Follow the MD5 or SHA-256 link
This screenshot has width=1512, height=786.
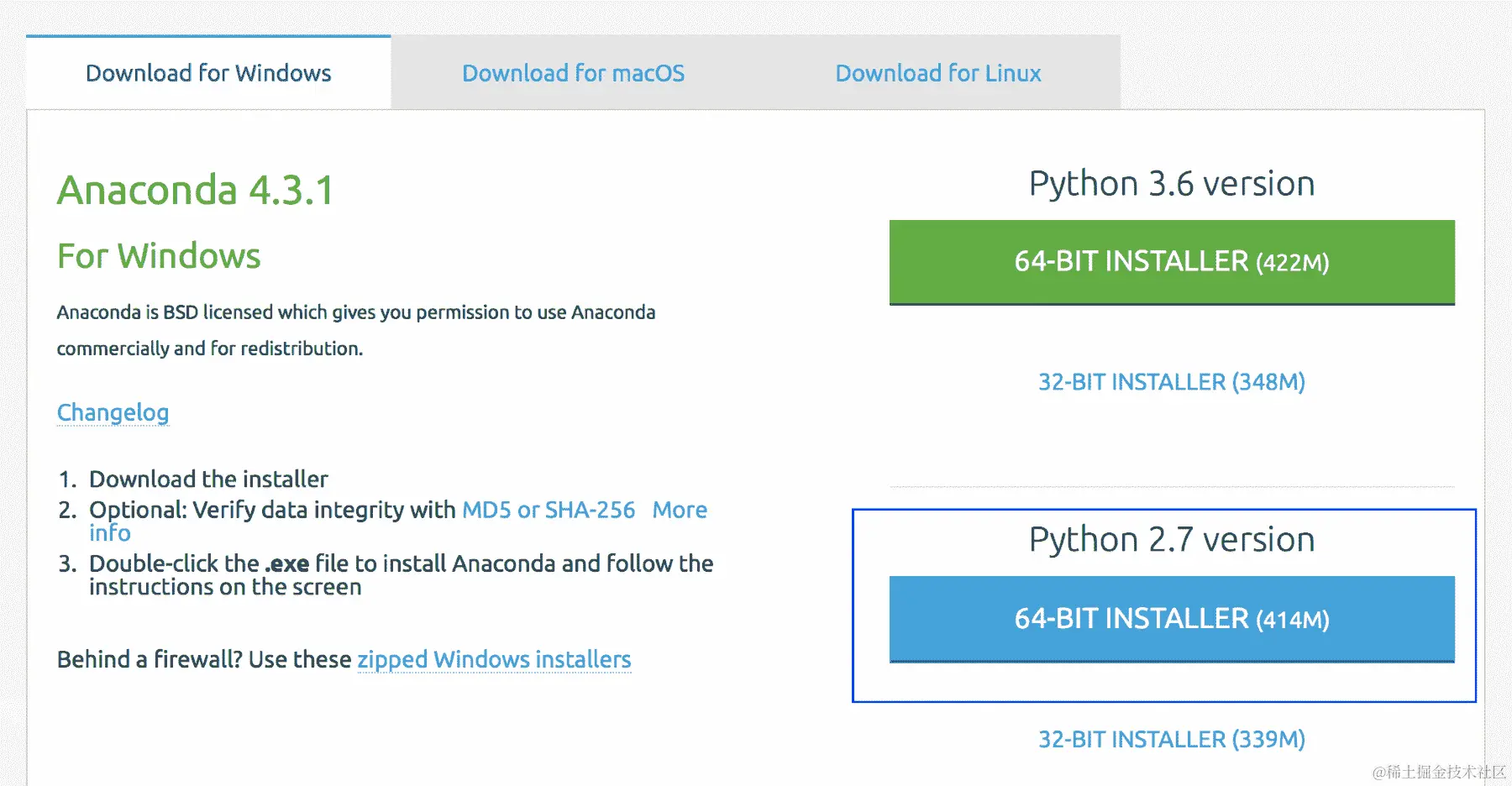coord(548,510)
